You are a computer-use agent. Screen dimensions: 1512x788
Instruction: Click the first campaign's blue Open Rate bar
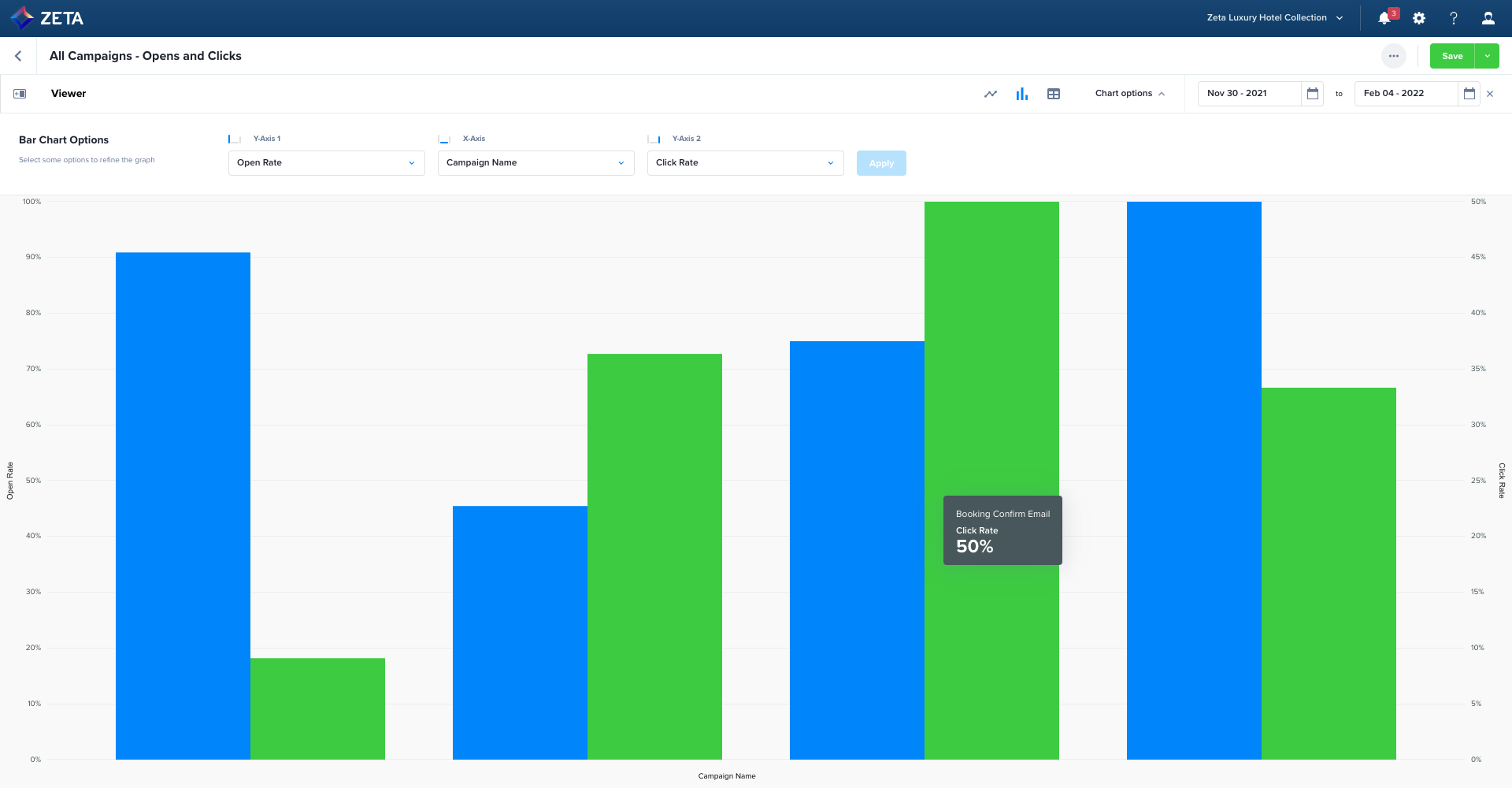click(x=183, y=506)
